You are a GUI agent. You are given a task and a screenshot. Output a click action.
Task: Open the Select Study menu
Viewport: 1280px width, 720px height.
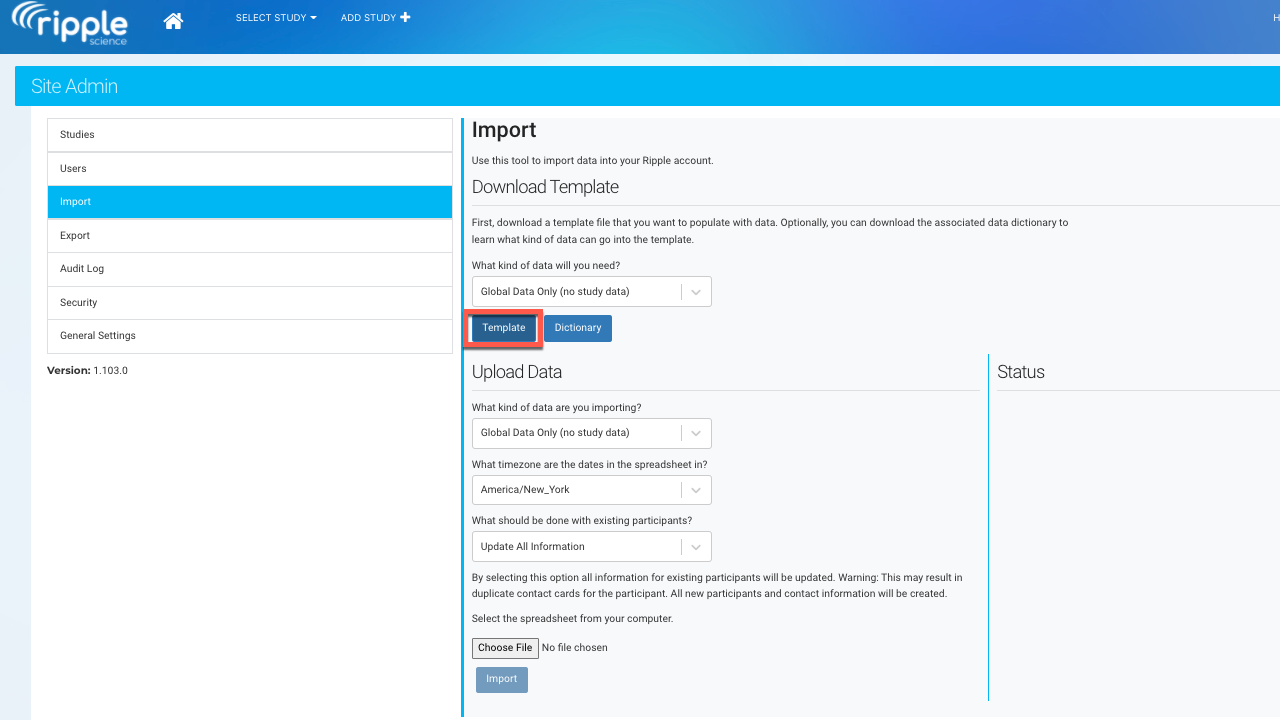tap(275, 18)
